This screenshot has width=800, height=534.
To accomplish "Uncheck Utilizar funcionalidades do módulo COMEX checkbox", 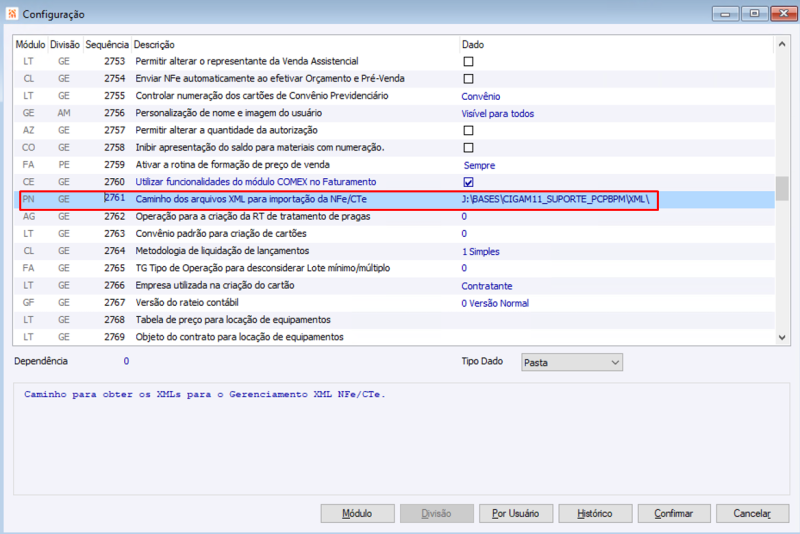I will [468, 182].
